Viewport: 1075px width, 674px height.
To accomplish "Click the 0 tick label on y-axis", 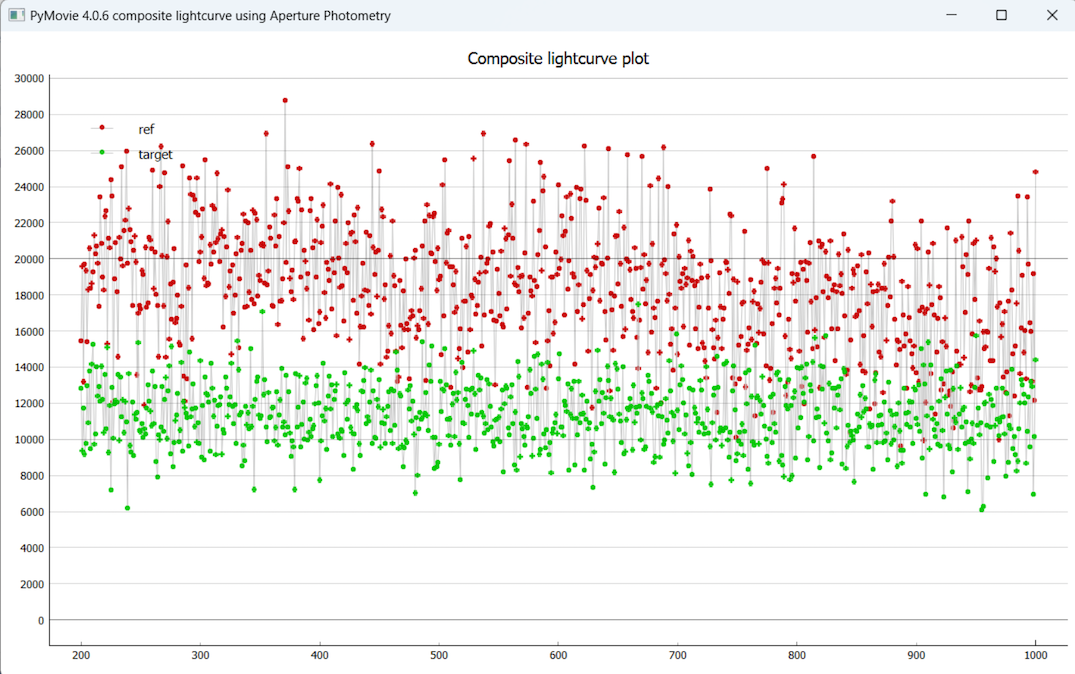I will point(40,621).
